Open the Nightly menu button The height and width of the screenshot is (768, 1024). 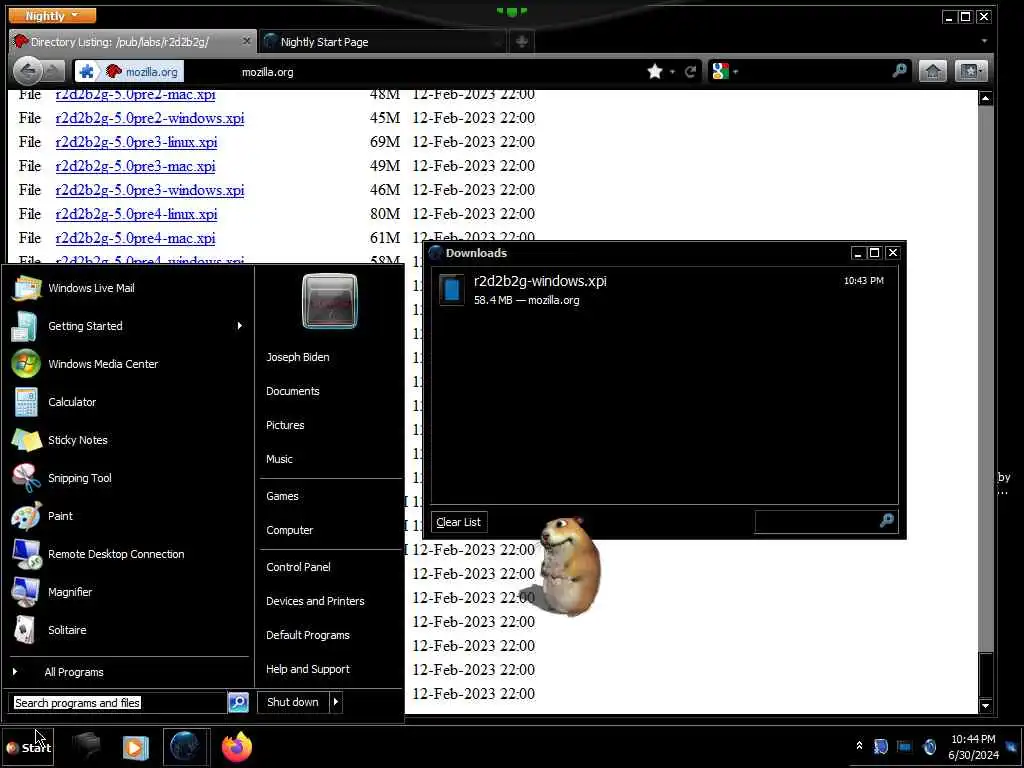pyautogui.click(x=52, y=16)
